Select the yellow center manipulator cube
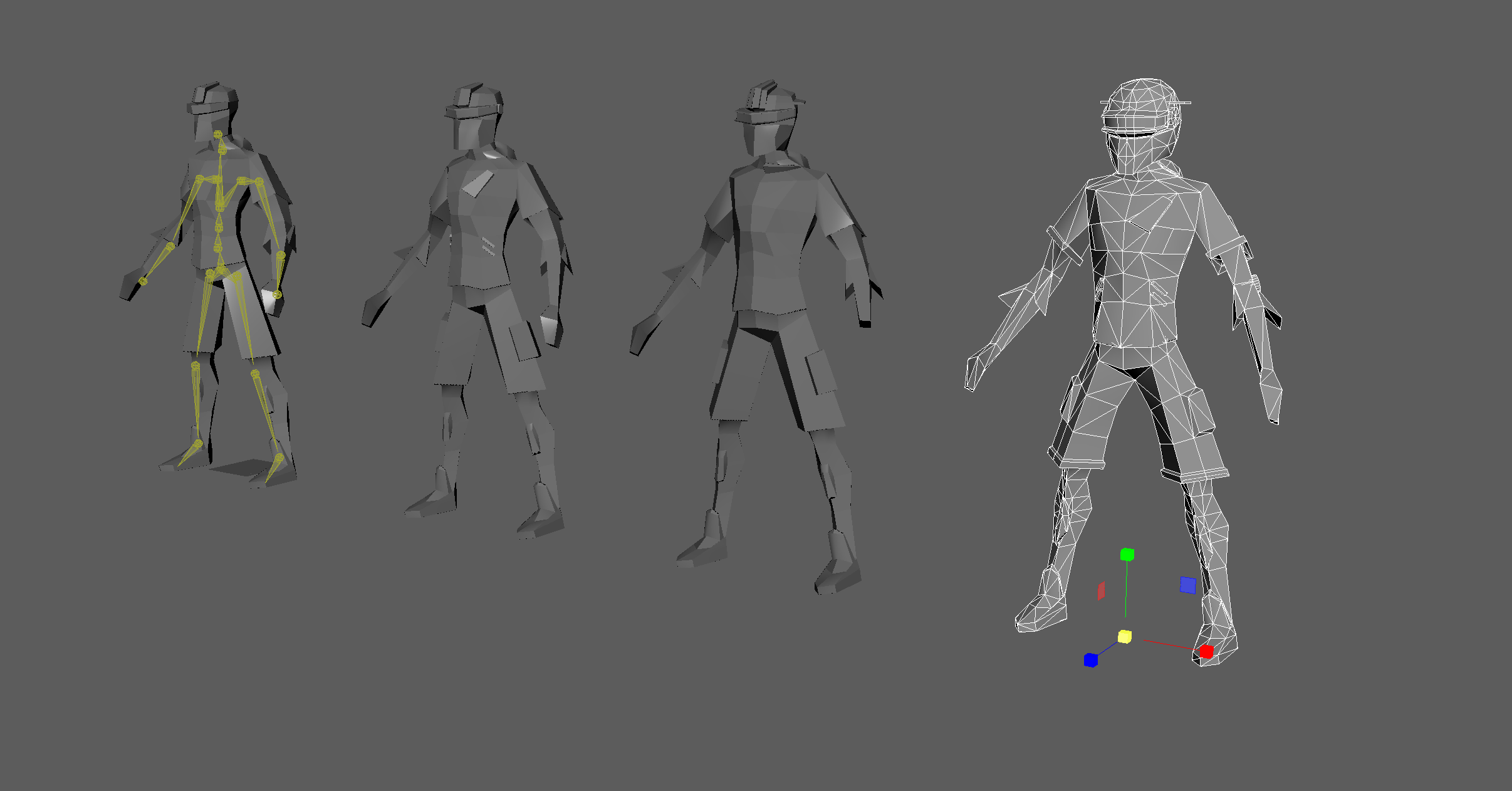The width and height of the screenshot is (1512, 791). (1125, 637)
